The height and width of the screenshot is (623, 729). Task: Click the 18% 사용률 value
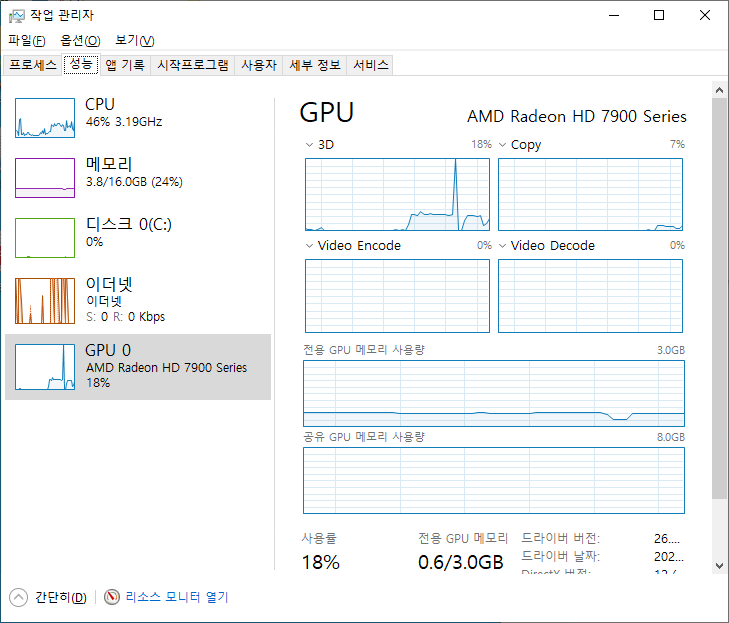pyautogui.click(x=321, y=562)
